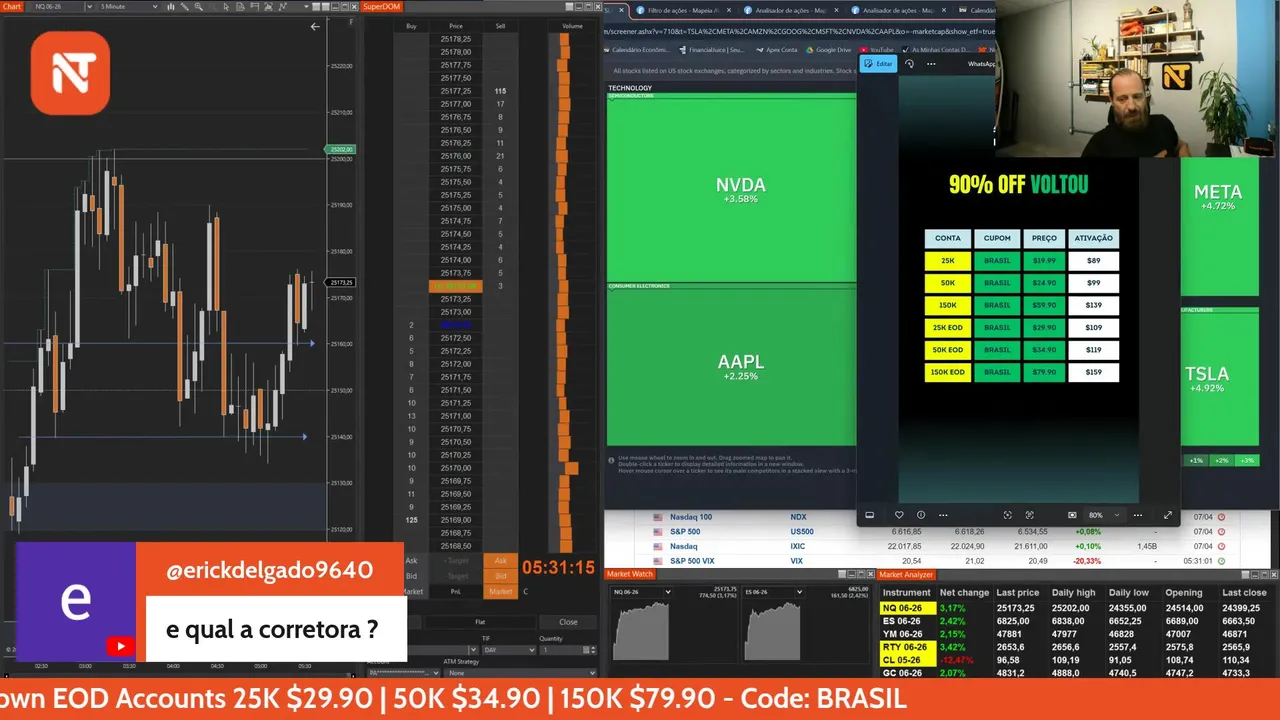Expand the chart toolbar overflow arrow

click(x=306, y=6)
